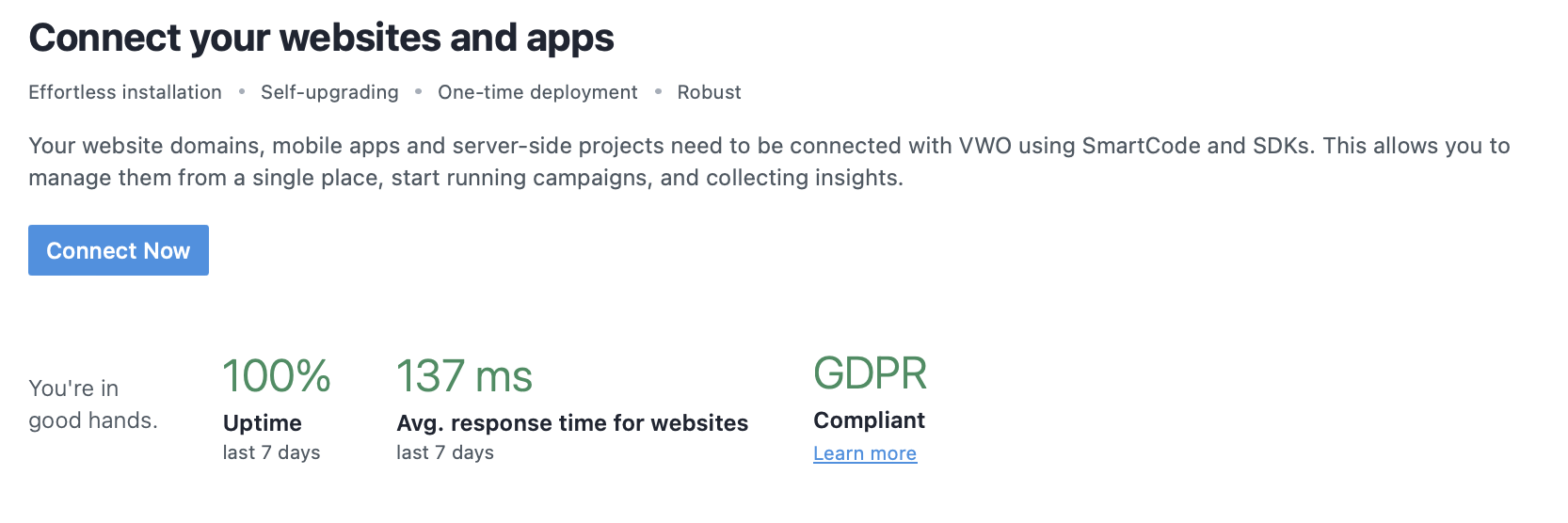Select the Effortless installation label

[125, 92]
